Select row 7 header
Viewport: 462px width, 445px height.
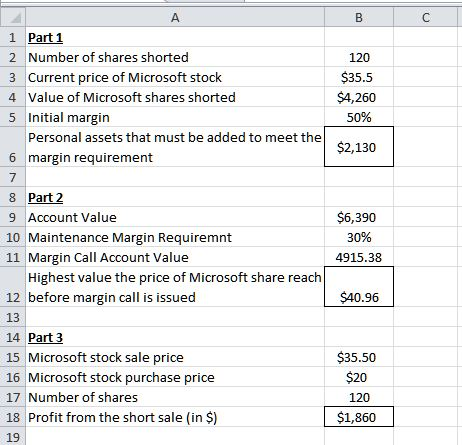(x=13, y=177)
